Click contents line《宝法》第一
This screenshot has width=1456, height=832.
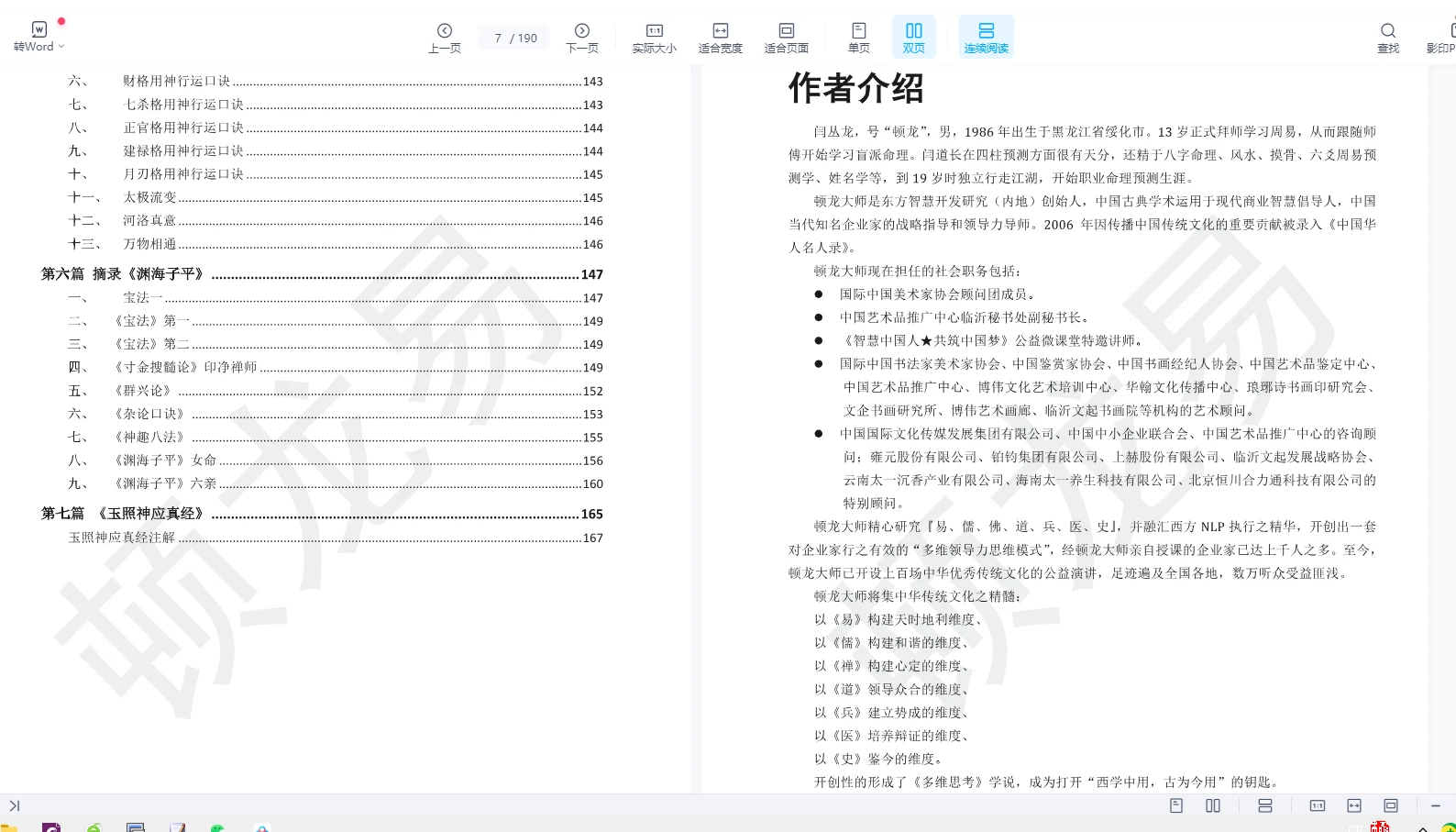pos(336,321)
